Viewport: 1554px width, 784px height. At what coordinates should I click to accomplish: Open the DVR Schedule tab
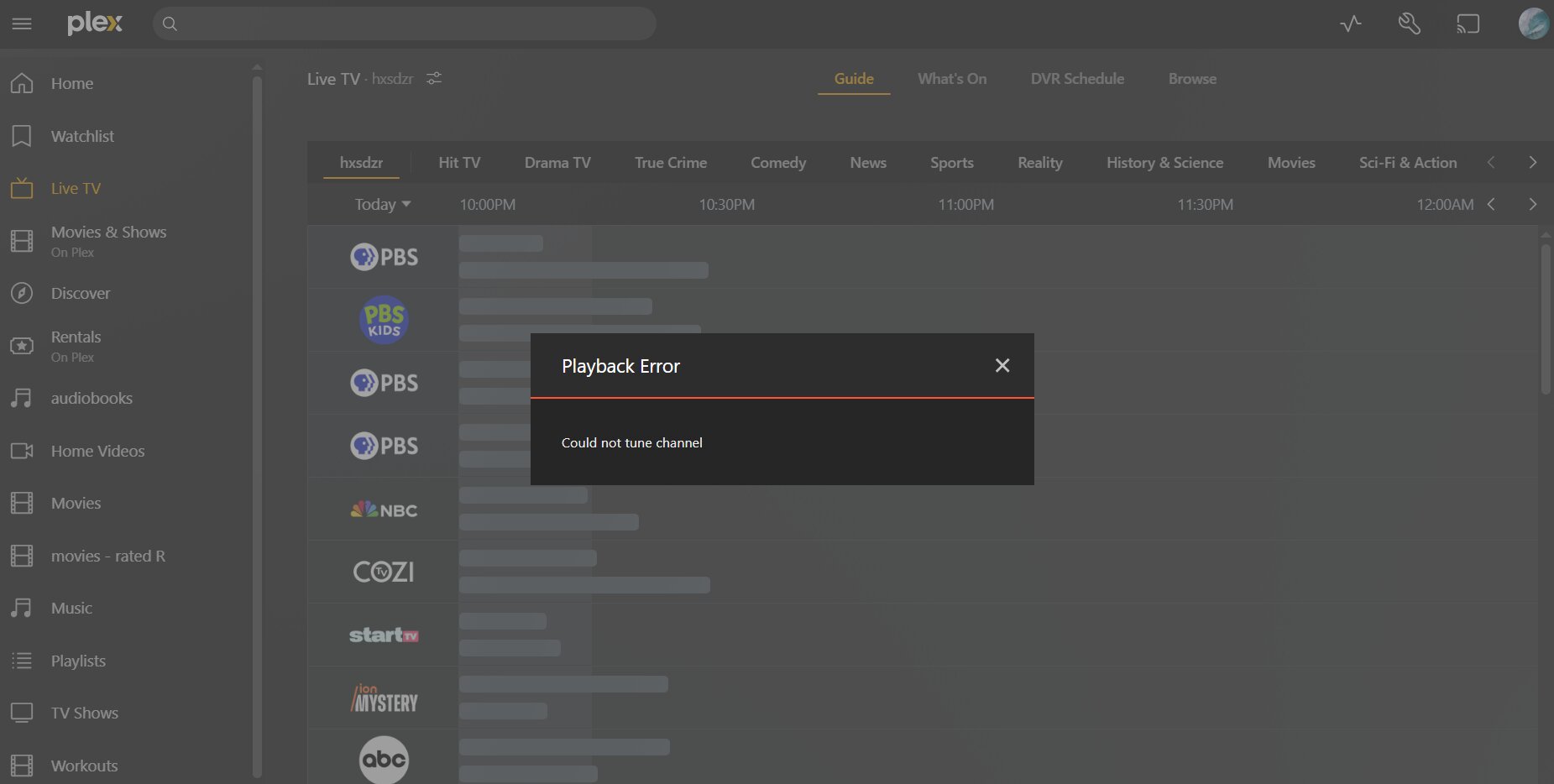1077,78
